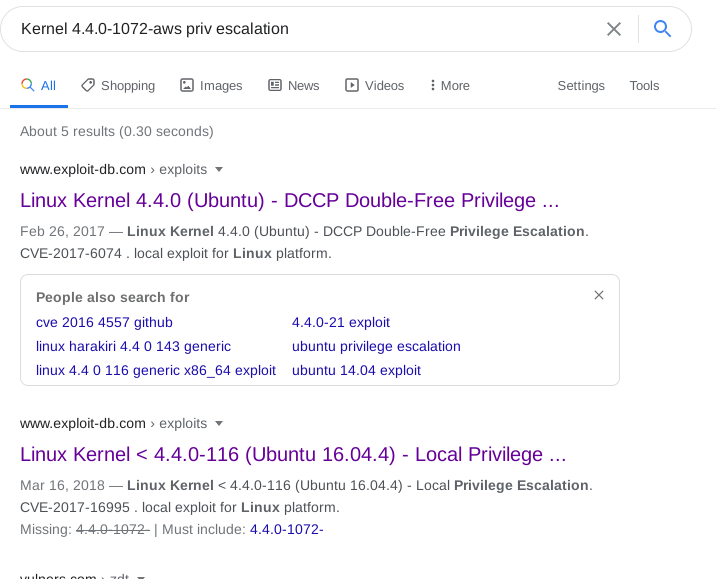Image resolution: width=716 pixels, height=579 pixels.
Task: Open DCCP Double-Free Privilege result link
Action: [289, 201]
